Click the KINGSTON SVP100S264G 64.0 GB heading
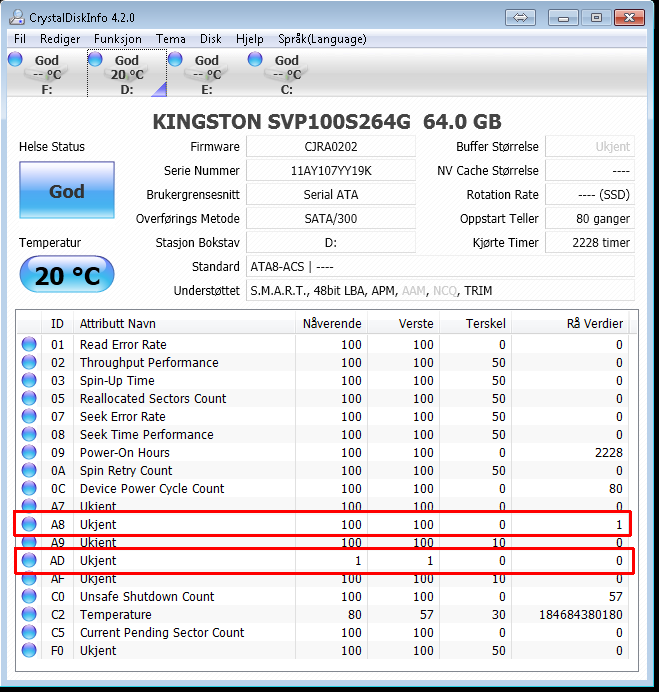Screen dimensions: 659x692 (327, 122)
